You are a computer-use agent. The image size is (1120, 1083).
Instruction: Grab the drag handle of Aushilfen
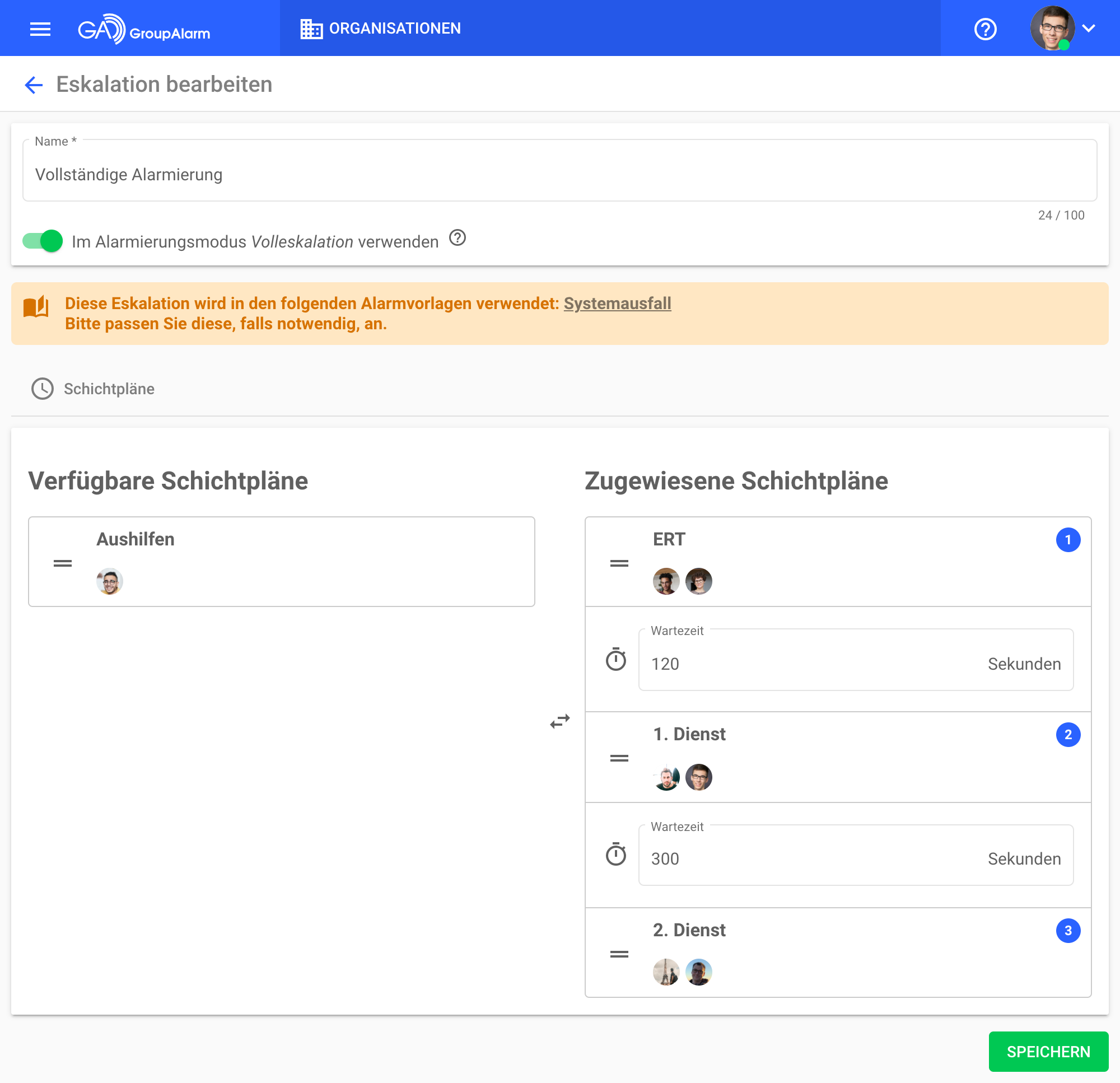tap(62, 563)
